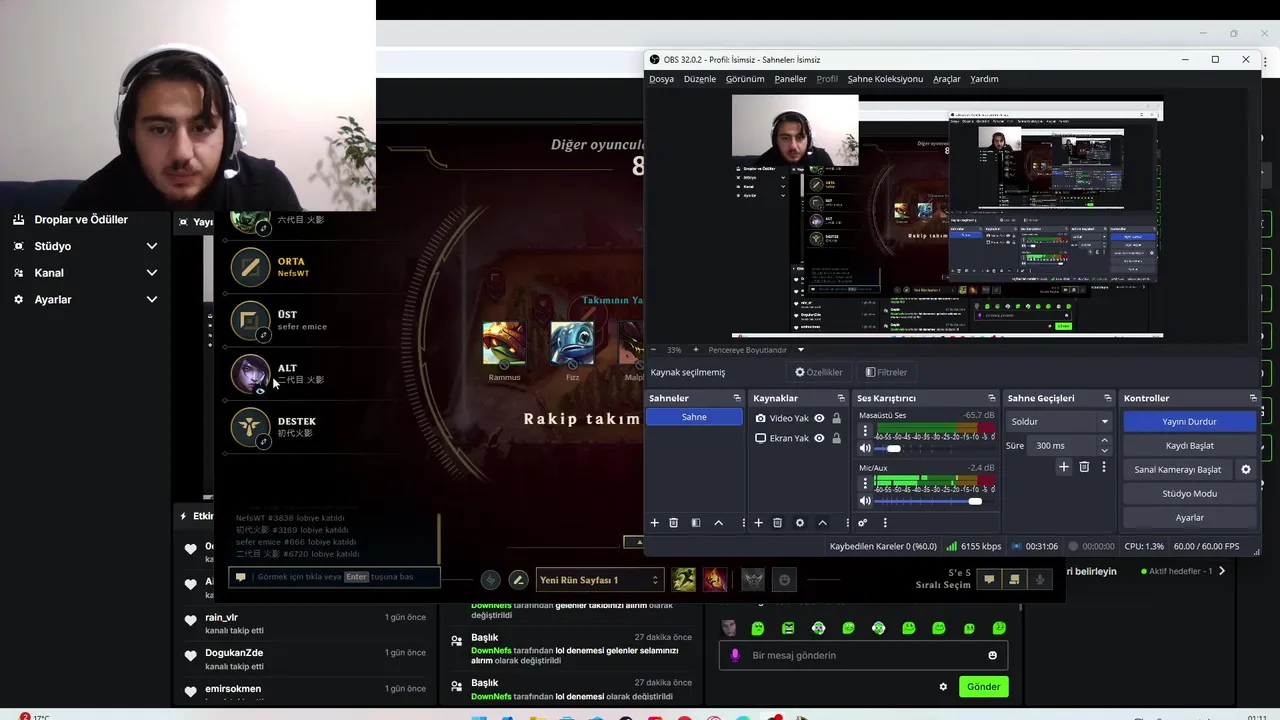1280x720 pixels.
Task: Undock the Ses Karıştırıcı panel icon
Action: [x=992, y=398]
